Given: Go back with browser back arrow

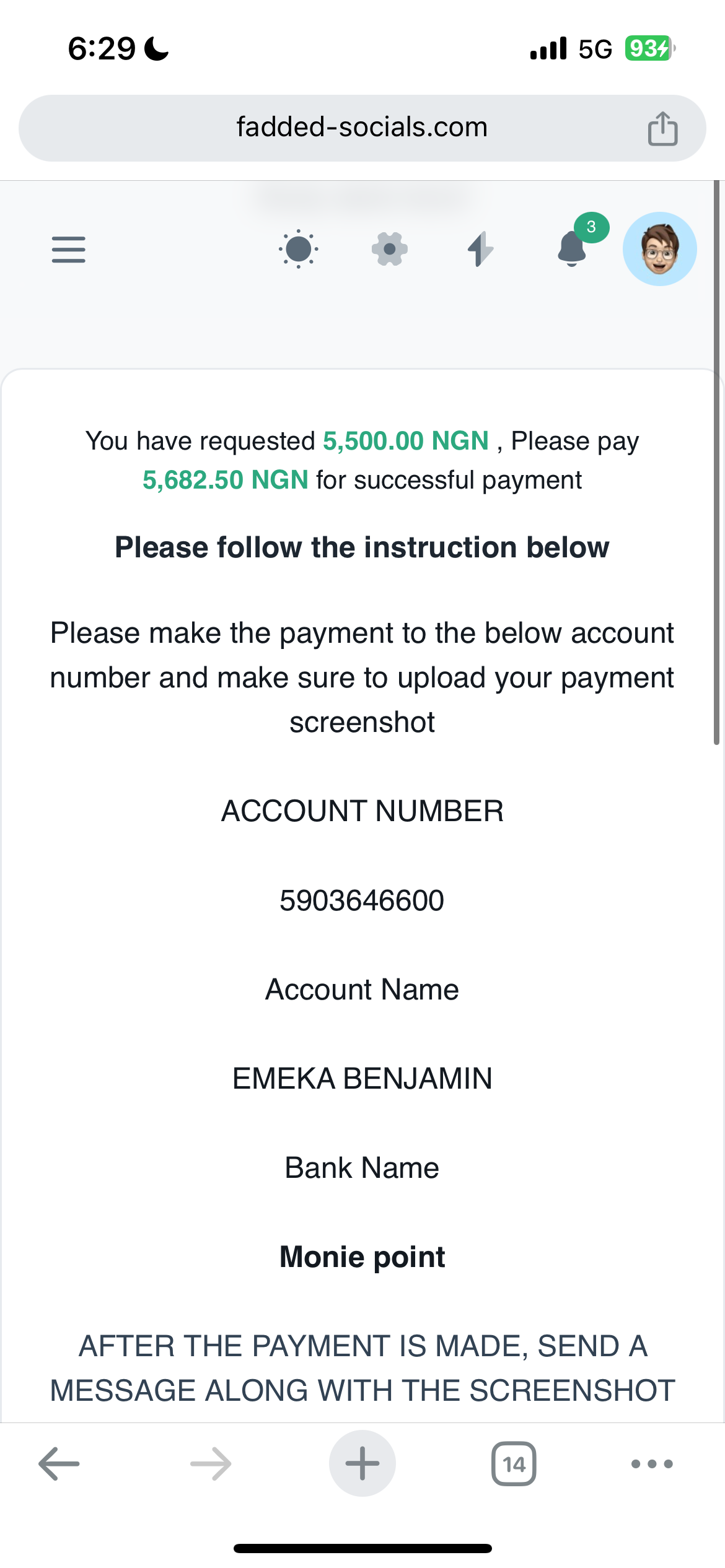Looking at the screenshot, I should coord(59,1464).
